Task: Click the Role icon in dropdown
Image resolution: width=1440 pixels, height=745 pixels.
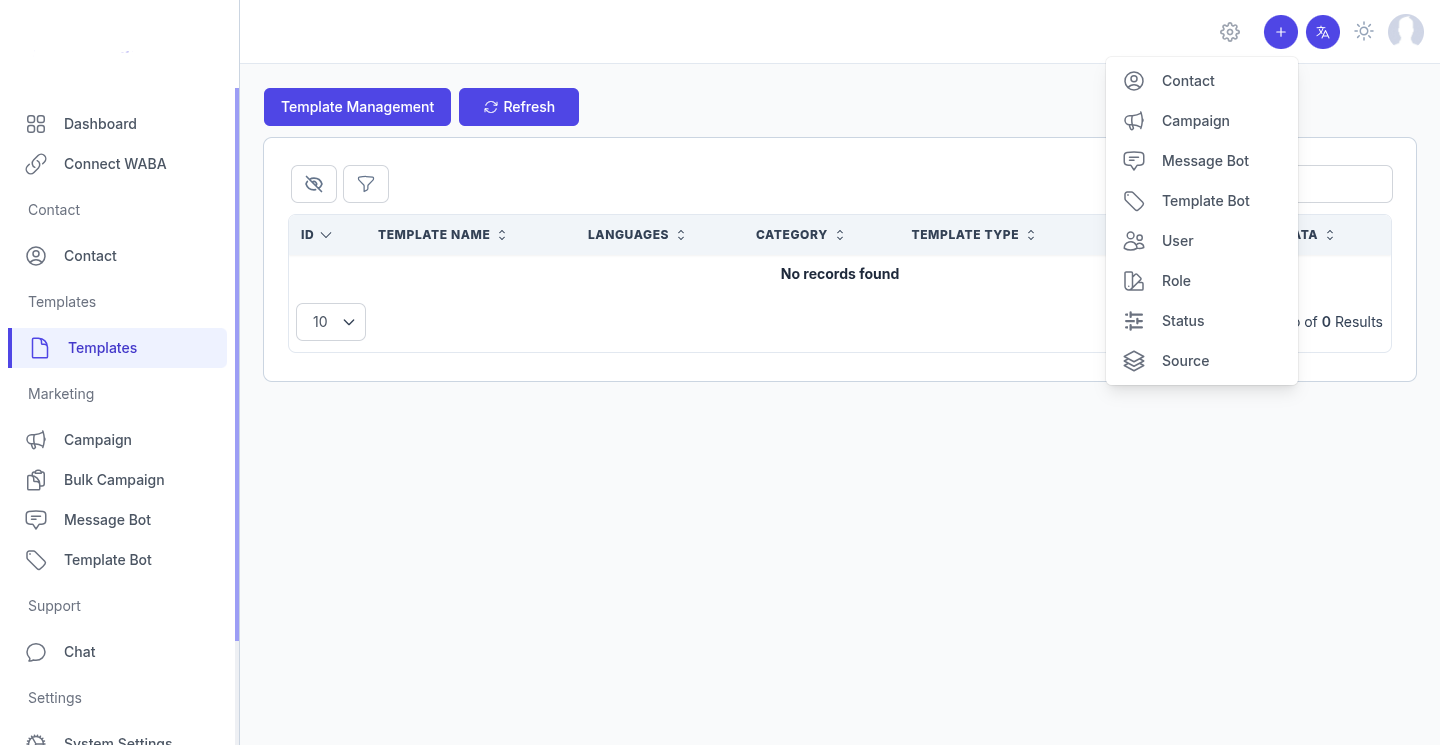Action: coord(1134,281)
